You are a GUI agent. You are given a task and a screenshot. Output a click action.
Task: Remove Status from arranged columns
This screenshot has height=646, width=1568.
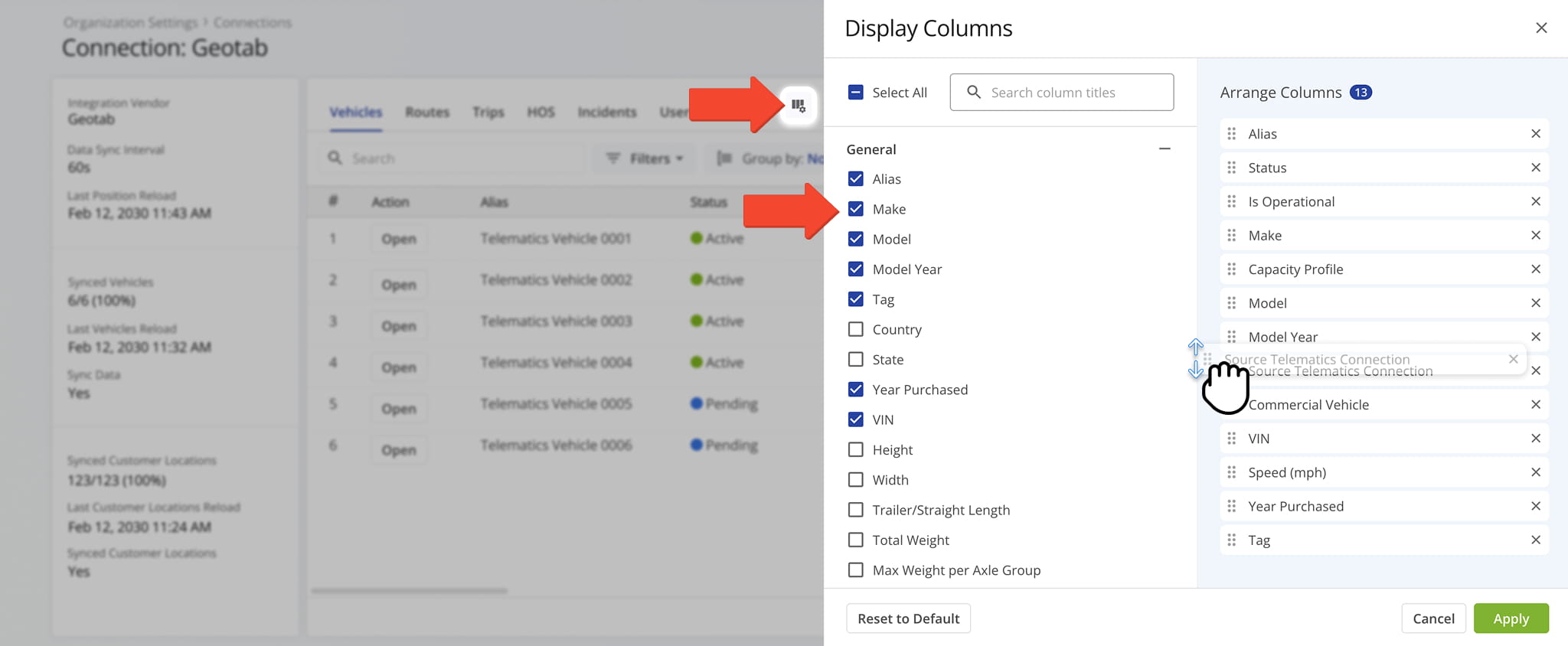tap(1535, 168)
